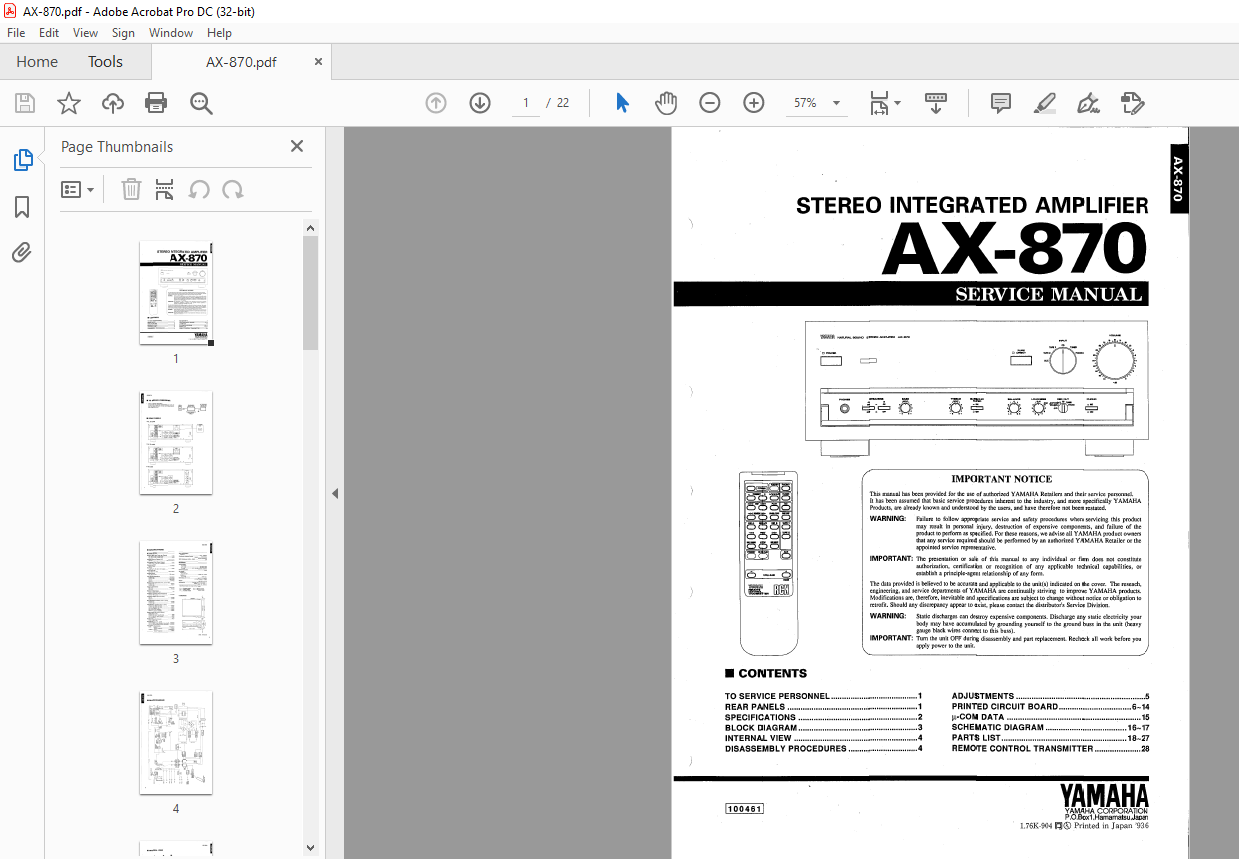Click the scrolling mode keyboard icon

(936, 103)
